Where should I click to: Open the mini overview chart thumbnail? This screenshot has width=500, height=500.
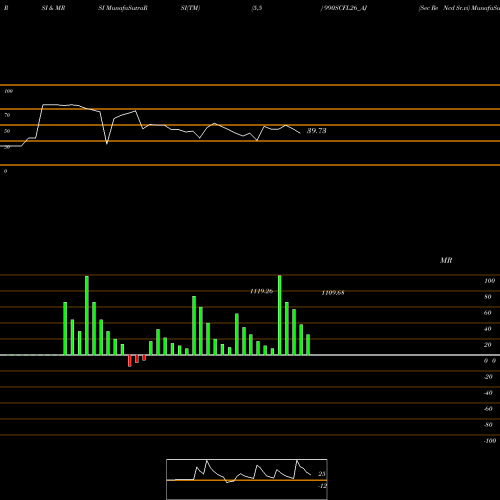pos(247,479)
